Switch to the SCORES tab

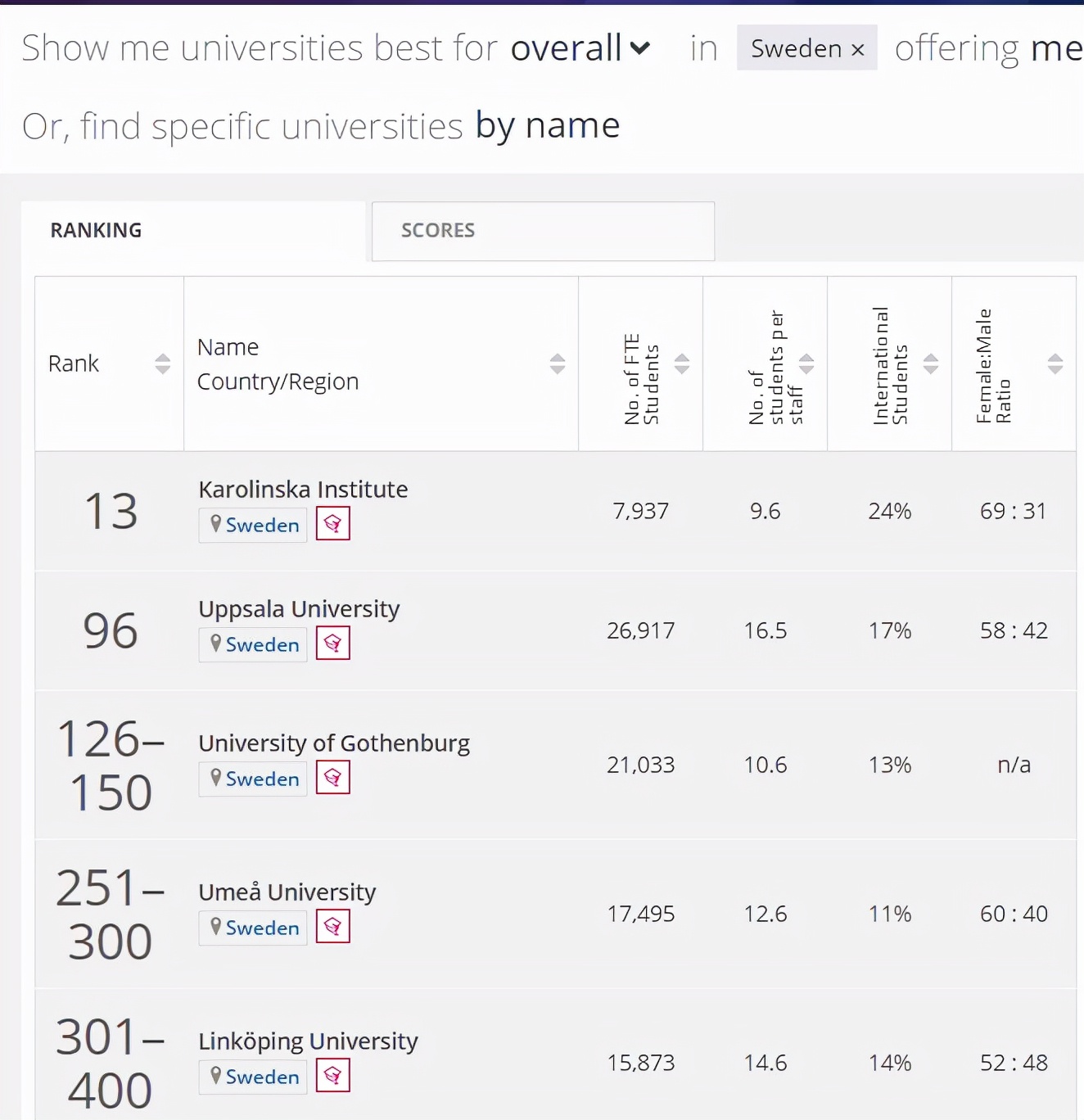(543, 231)
